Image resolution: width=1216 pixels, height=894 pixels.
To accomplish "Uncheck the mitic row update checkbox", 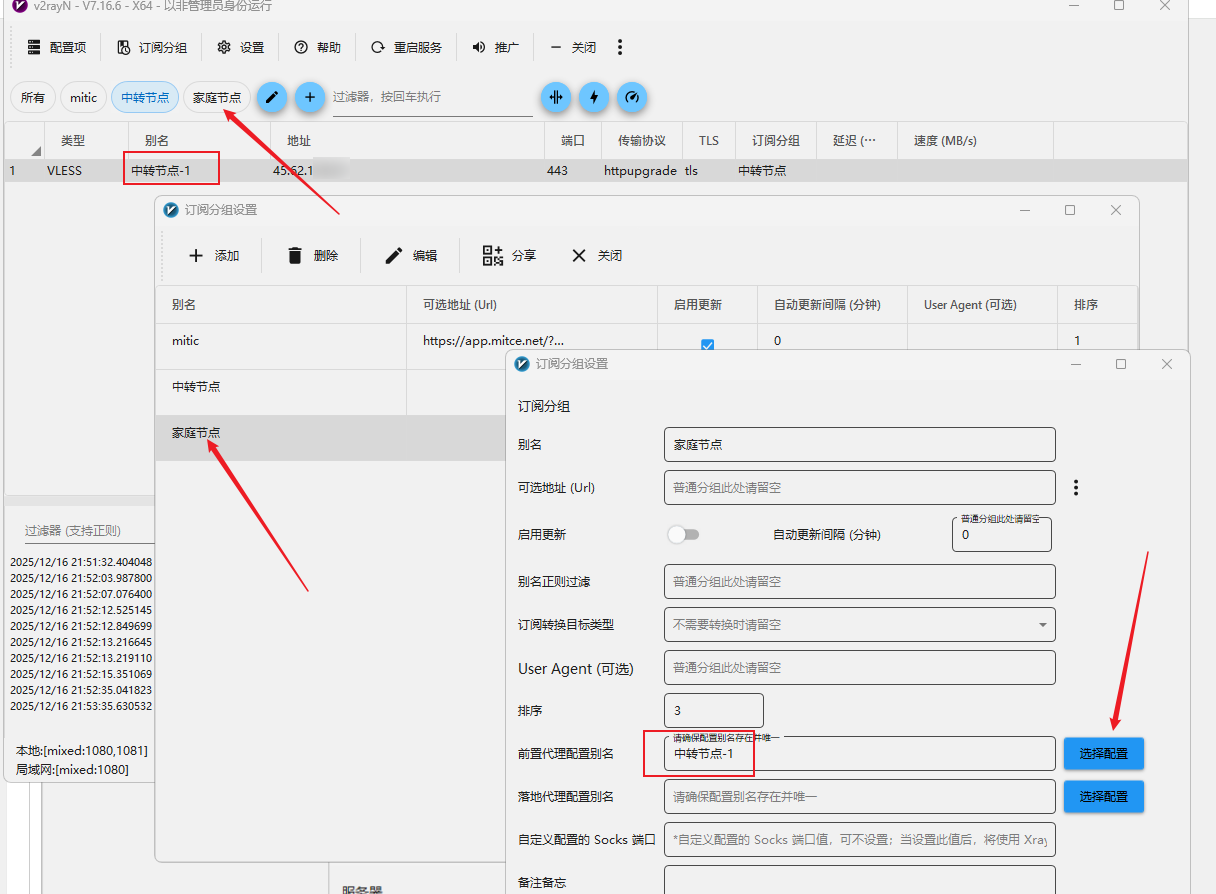I will point(708,344).
